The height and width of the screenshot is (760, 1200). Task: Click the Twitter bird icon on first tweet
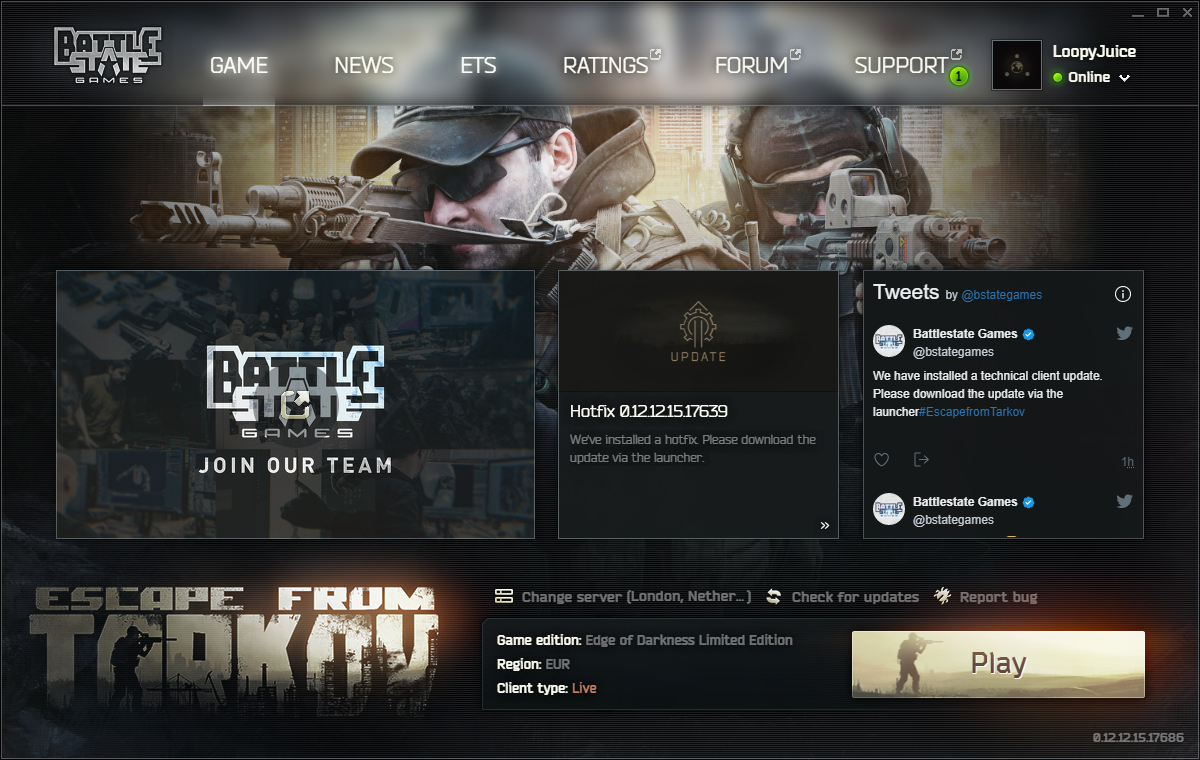[1124, 333]
